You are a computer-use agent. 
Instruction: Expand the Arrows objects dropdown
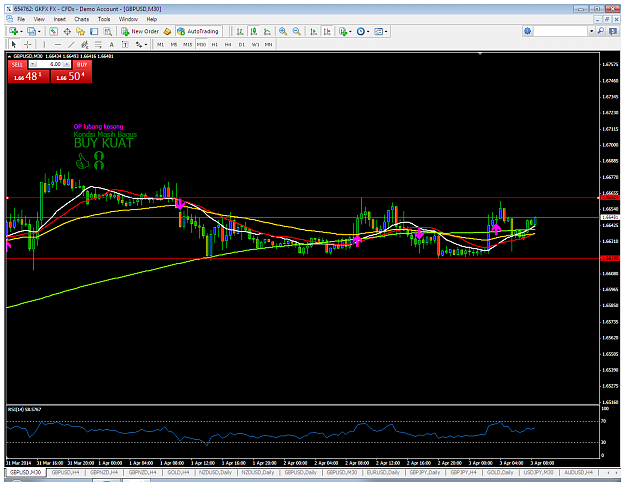[x=146, y=45]
